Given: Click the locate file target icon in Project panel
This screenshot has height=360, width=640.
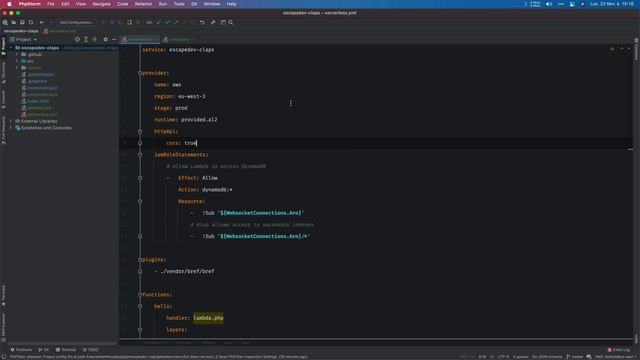Looking at the screenshot, I should (77, 40).
